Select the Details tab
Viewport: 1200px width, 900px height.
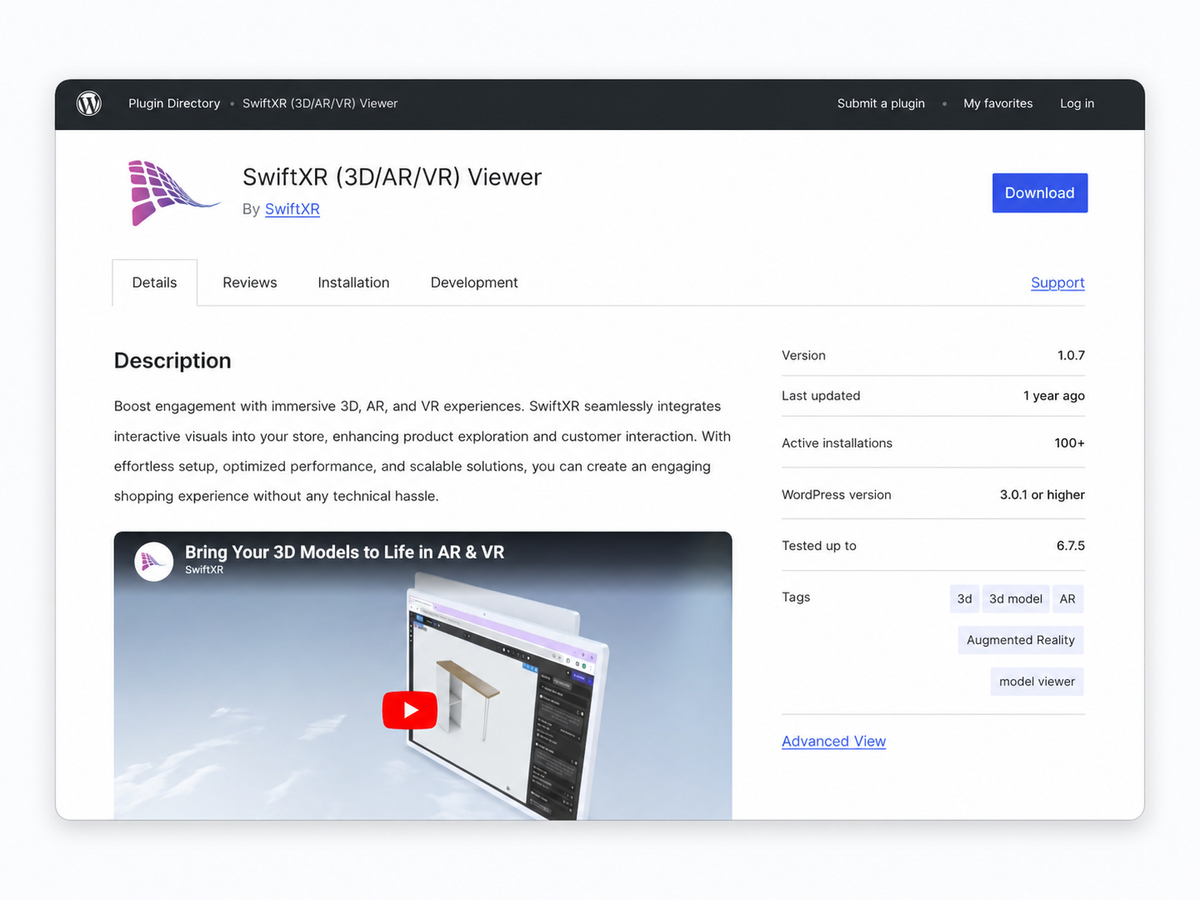(155, 282)
